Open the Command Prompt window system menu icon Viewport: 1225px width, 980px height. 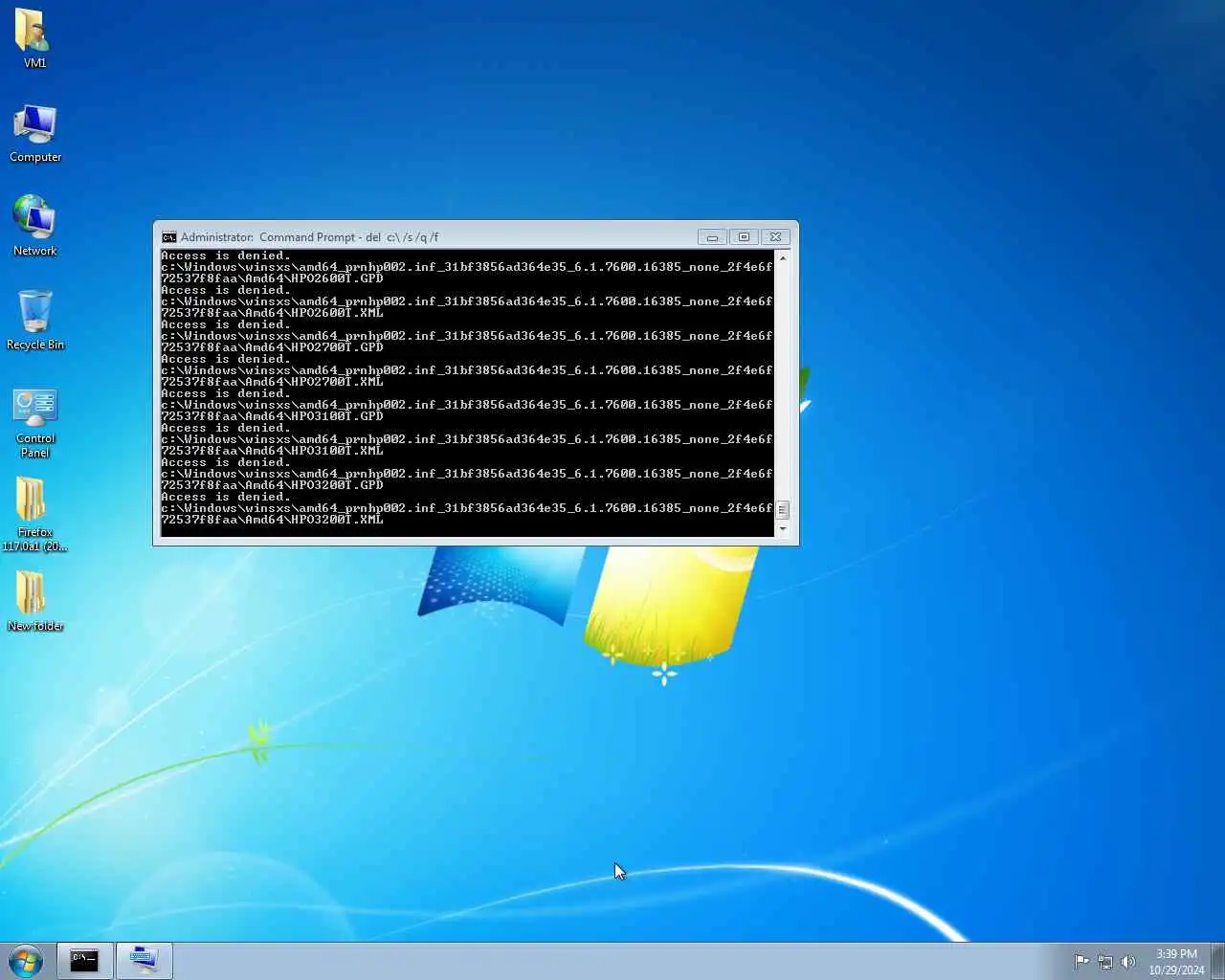(169, 237)
